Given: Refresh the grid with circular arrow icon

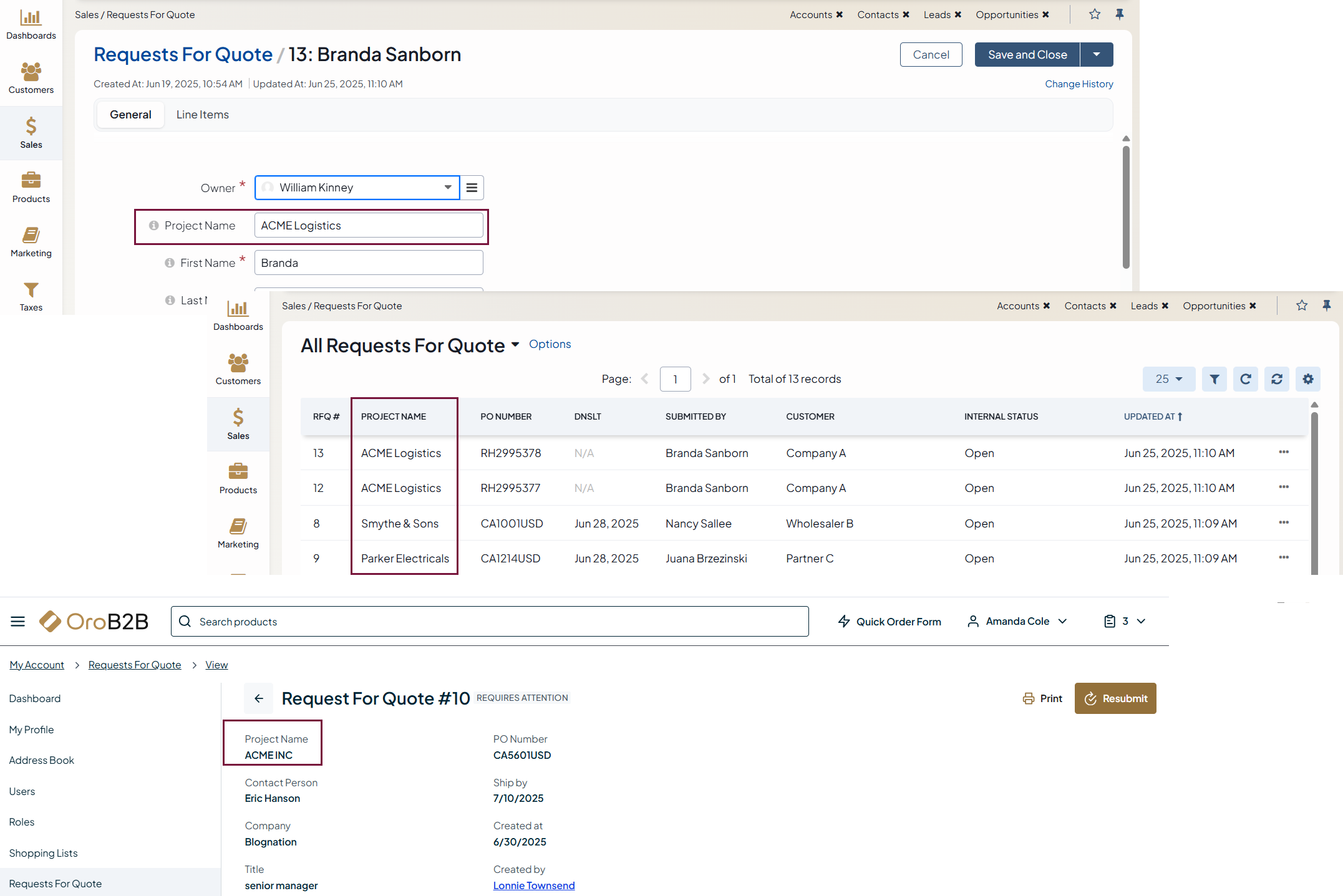Looking at the screenshot, I should [1245, 379].
